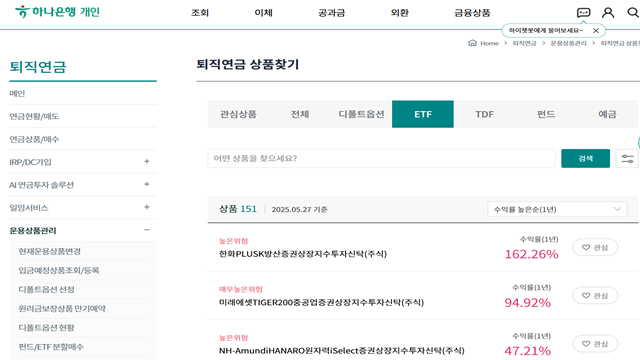Switch to the 펀드 tab

coord(546,114)
